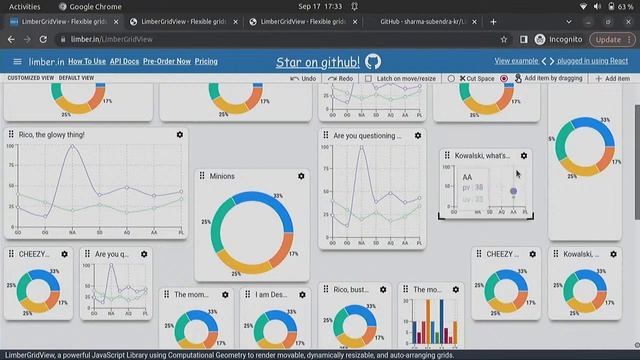Select the Cut Space radio button
This screenshot has height=360, width=640.
tap(451, 78)
